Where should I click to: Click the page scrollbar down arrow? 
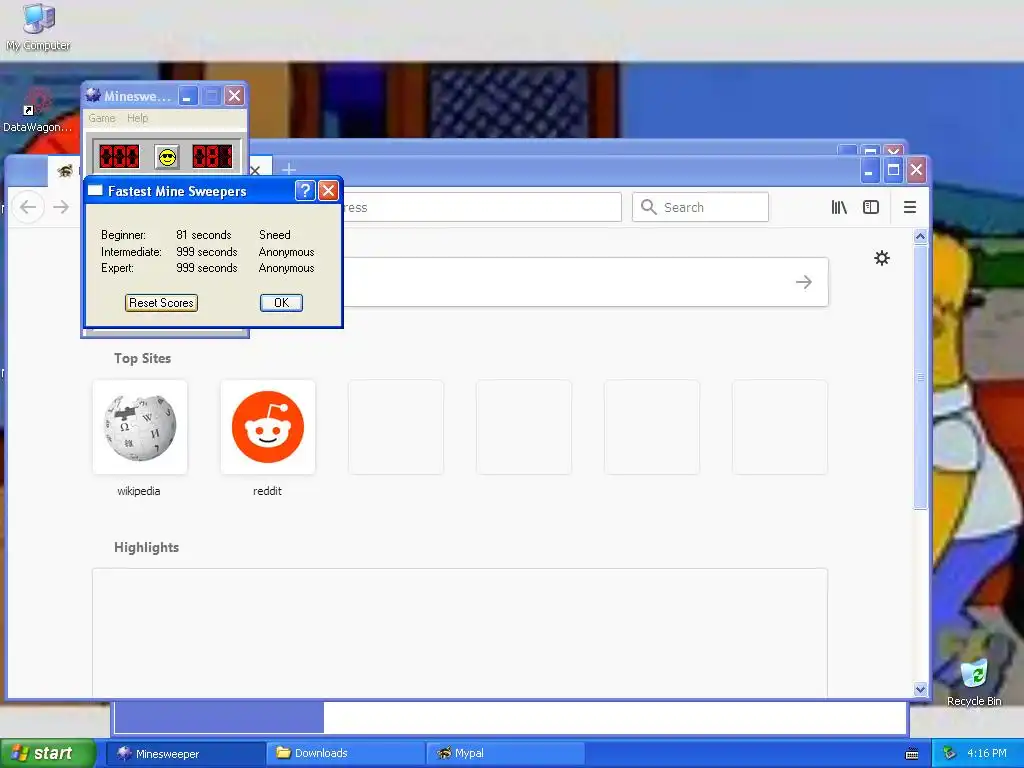(920, 689)
